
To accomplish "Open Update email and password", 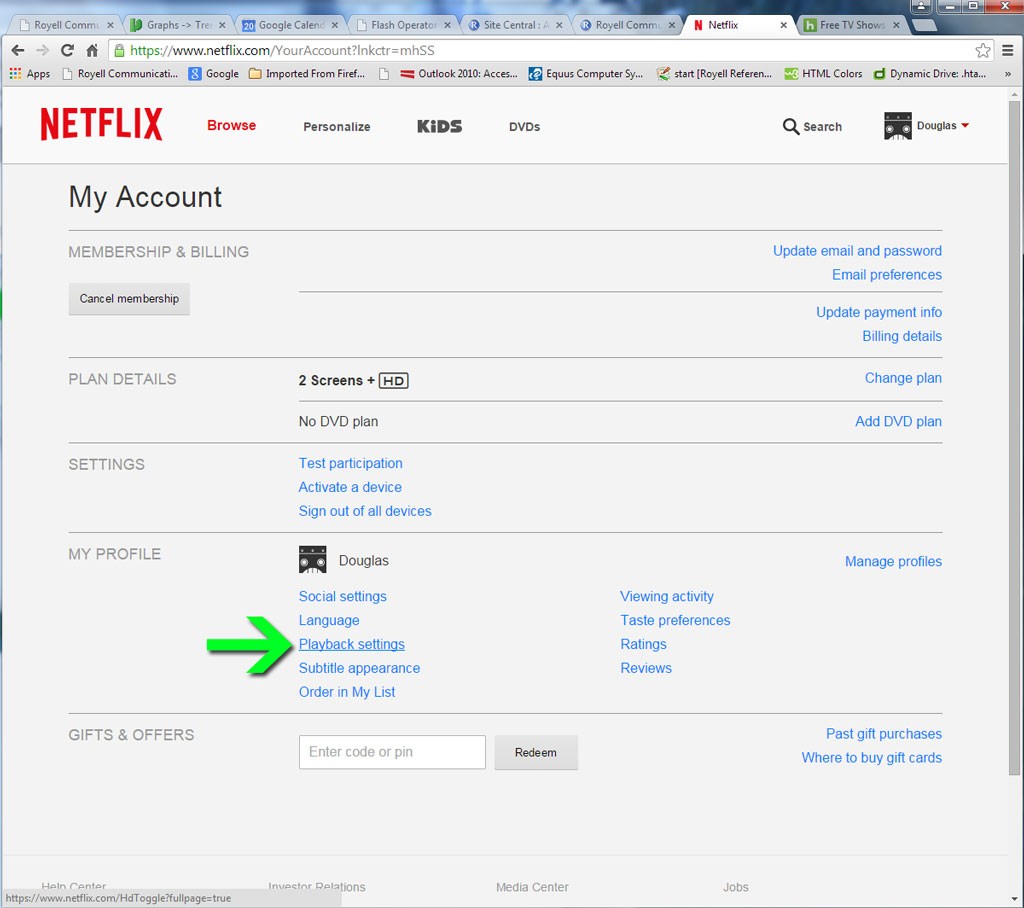I will point(857,251).
